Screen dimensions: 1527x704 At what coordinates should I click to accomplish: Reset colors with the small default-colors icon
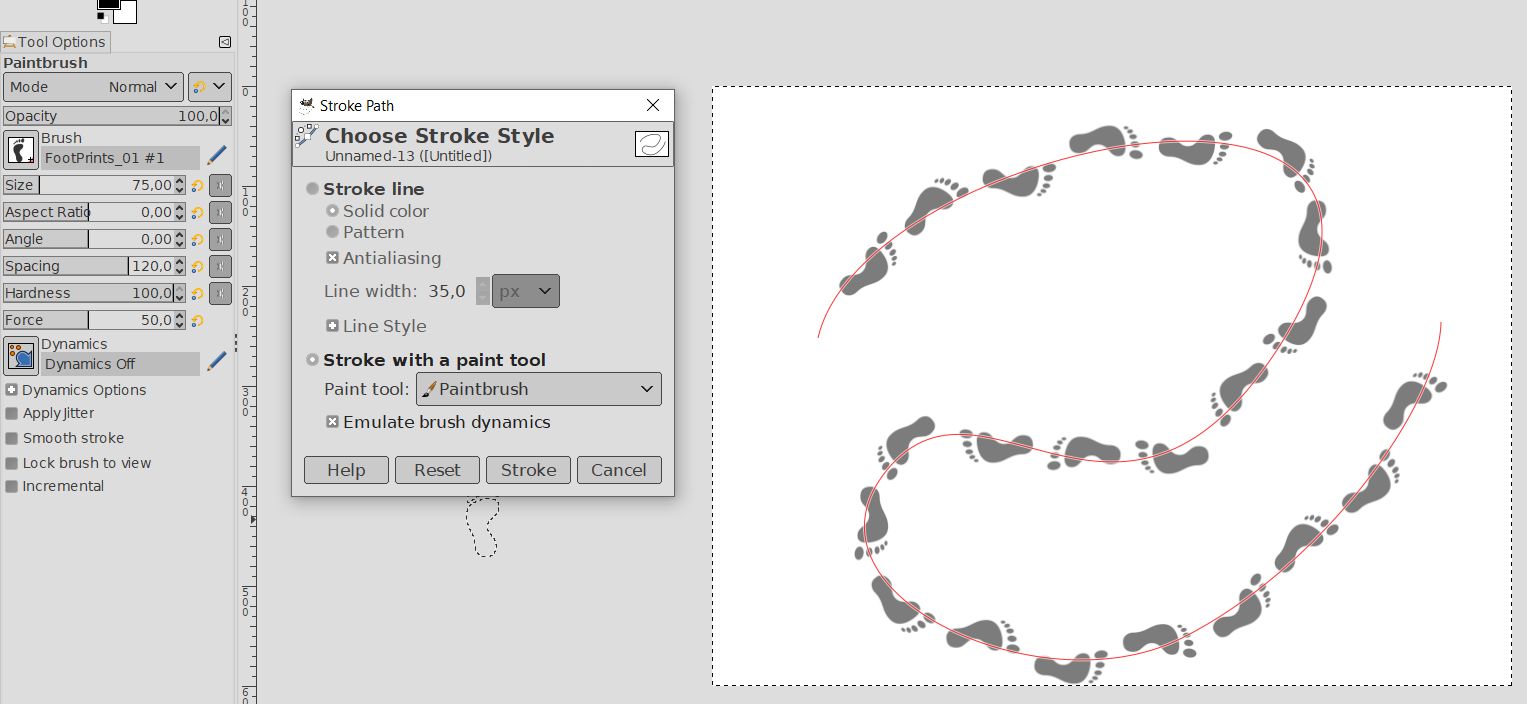coord(101,17)
